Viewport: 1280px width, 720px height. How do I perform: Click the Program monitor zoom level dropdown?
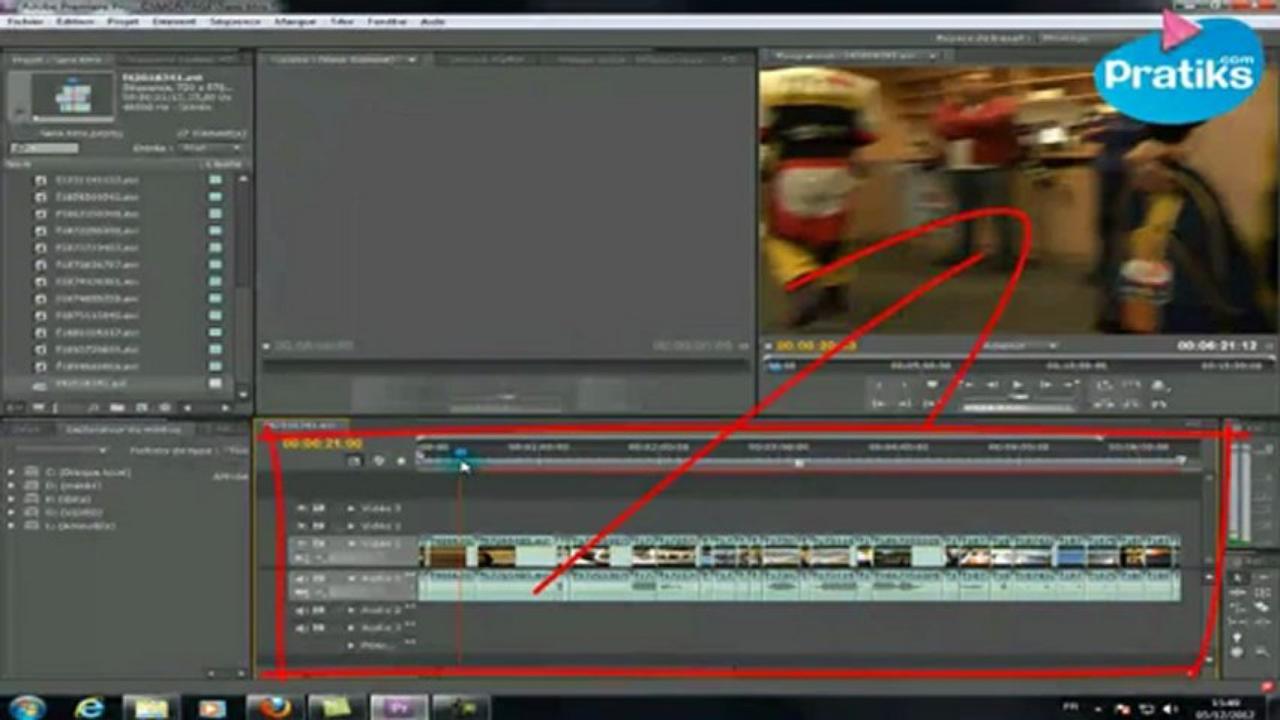[1018, 346]
